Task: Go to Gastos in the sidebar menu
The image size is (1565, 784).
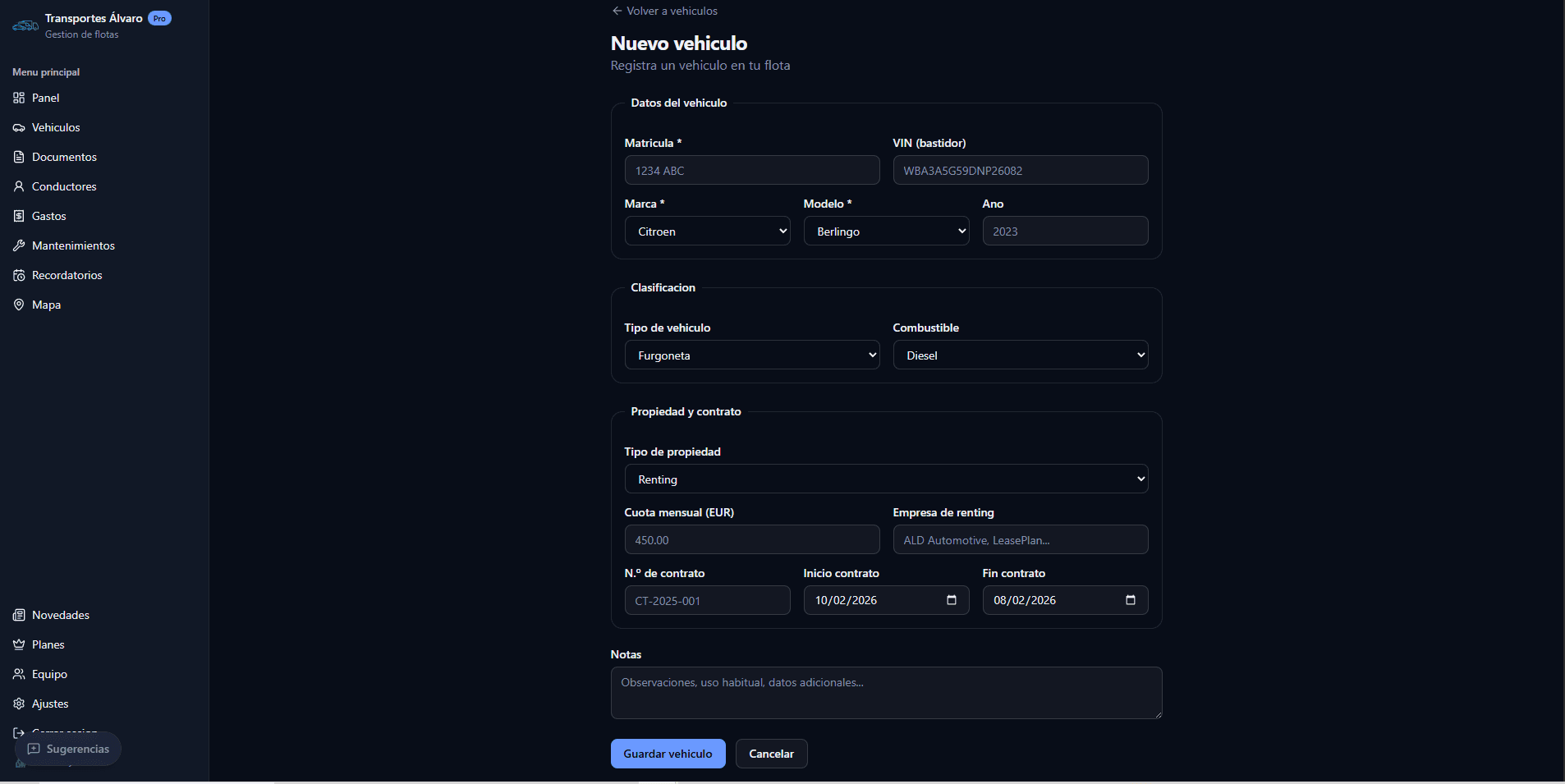Action: 48,216
